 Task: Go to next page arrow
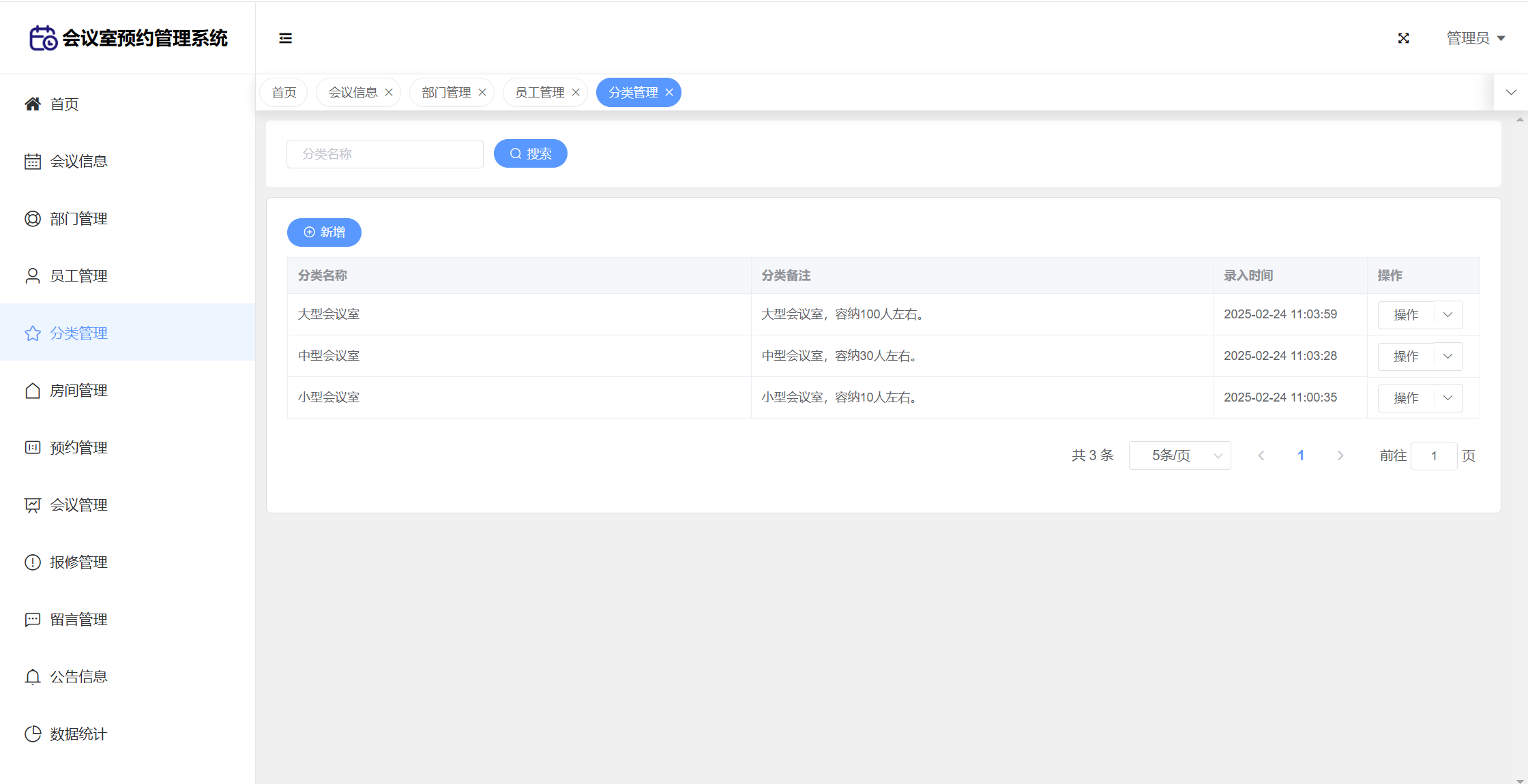tap(1340, 455)
